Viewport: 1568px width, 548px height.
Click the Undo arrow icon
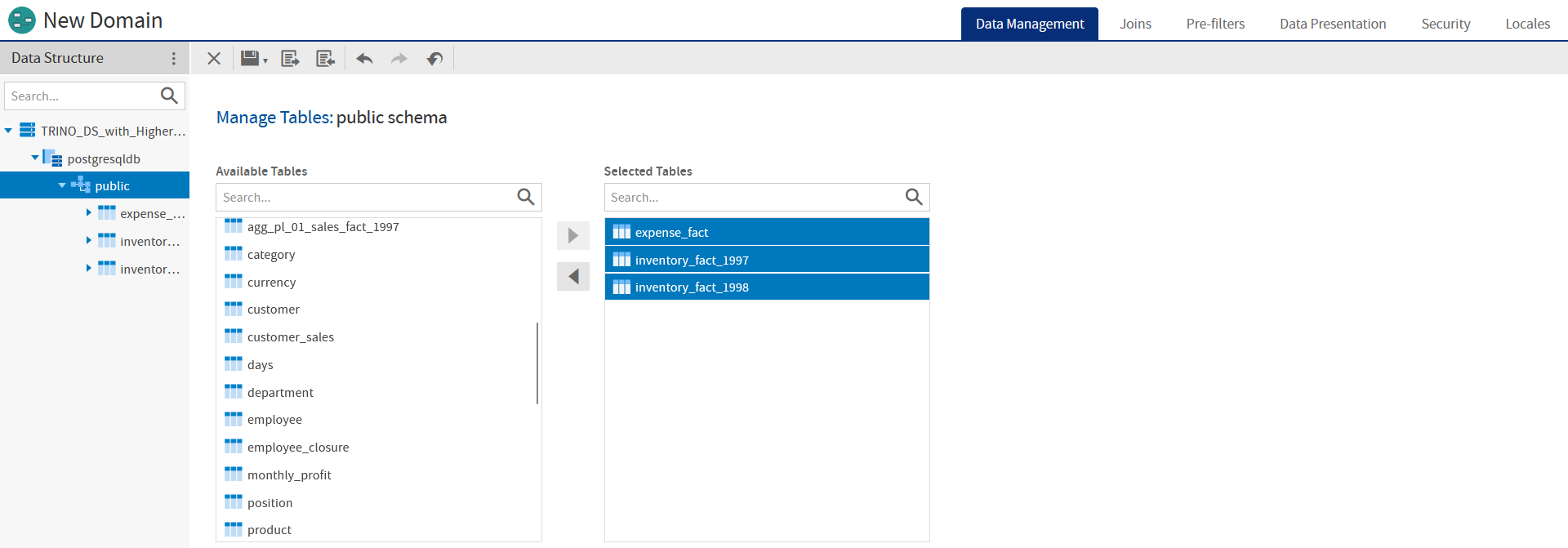pos(364,59)
